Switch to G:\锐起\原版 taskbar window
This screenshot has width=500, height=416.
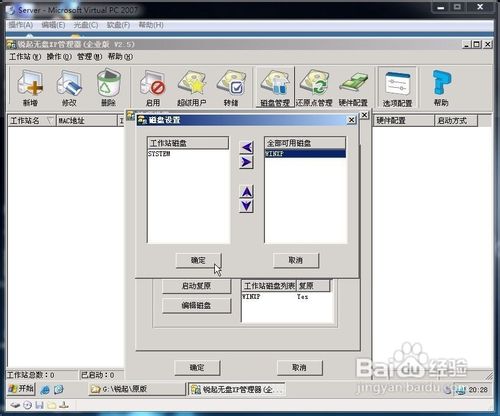click(137, 389)
